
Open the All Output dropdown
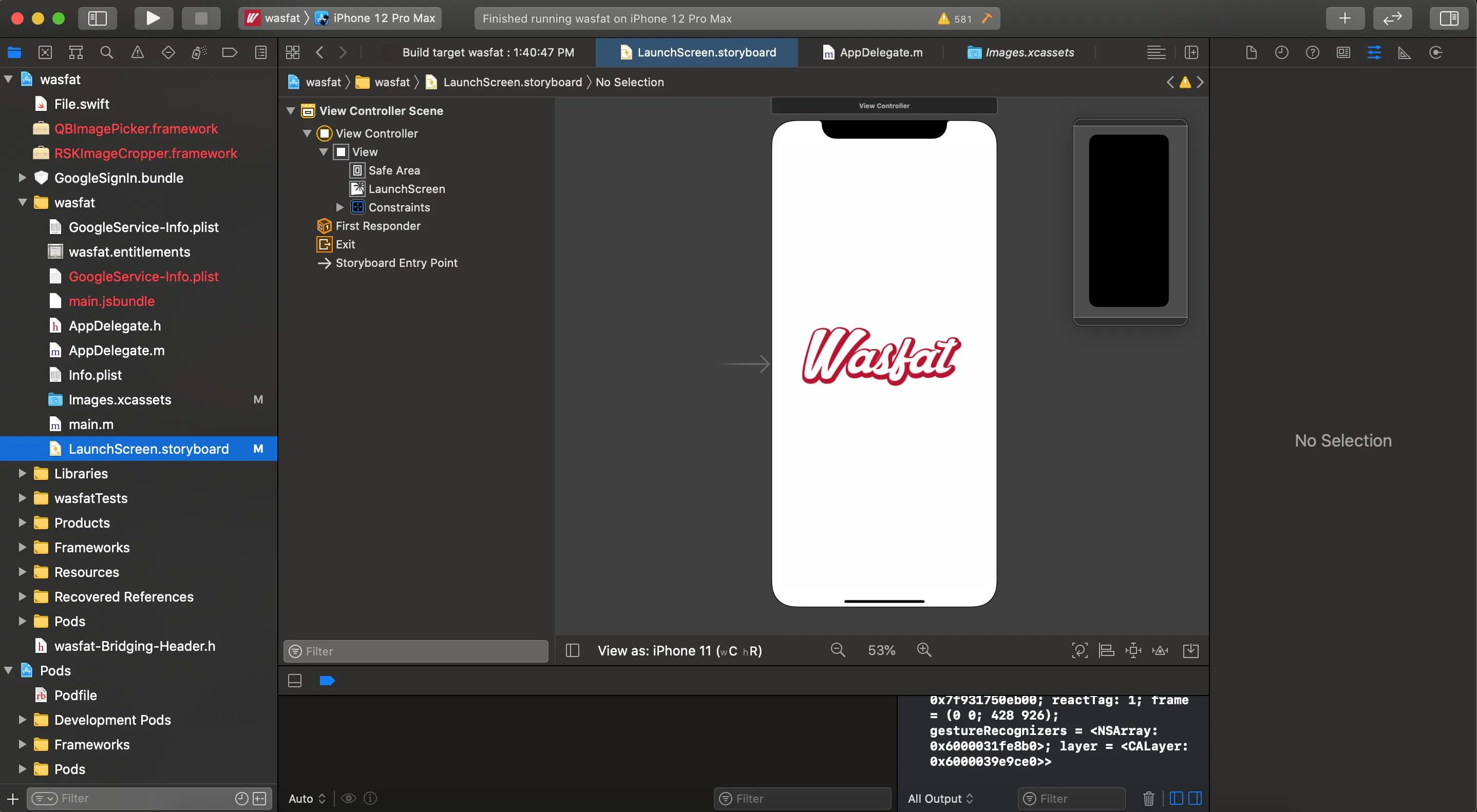pyautogui.click(x=940, y=798)
